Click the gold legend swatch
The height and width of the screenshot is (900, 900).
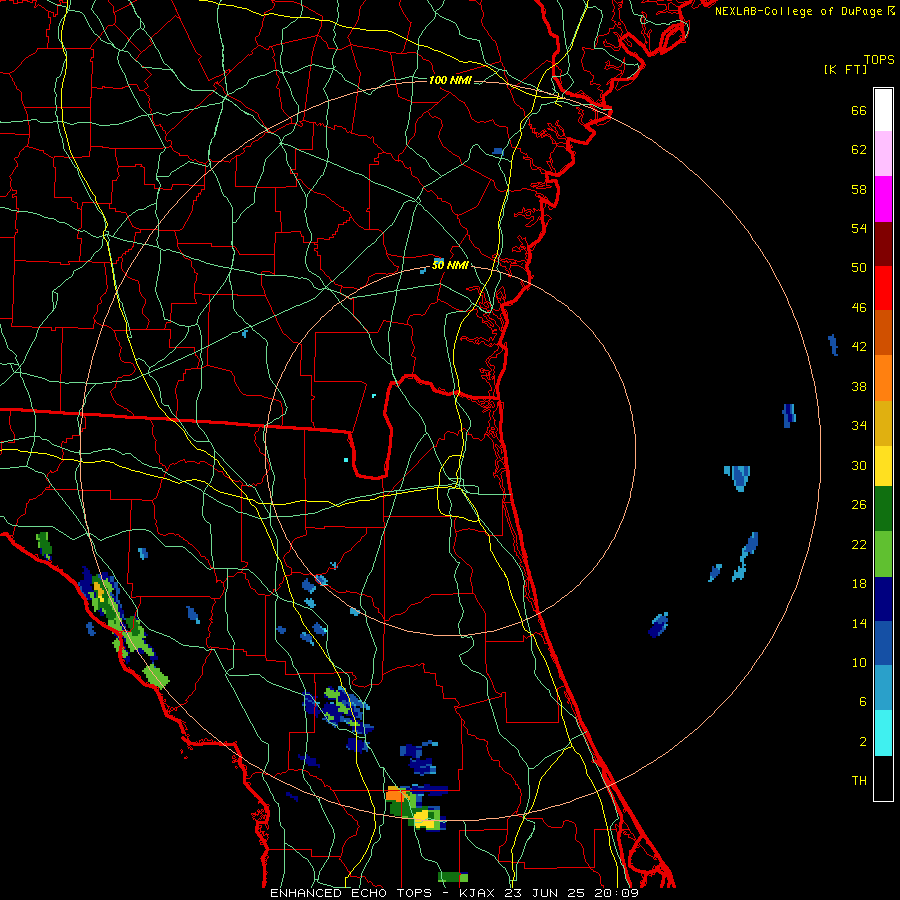coord(883,422)
